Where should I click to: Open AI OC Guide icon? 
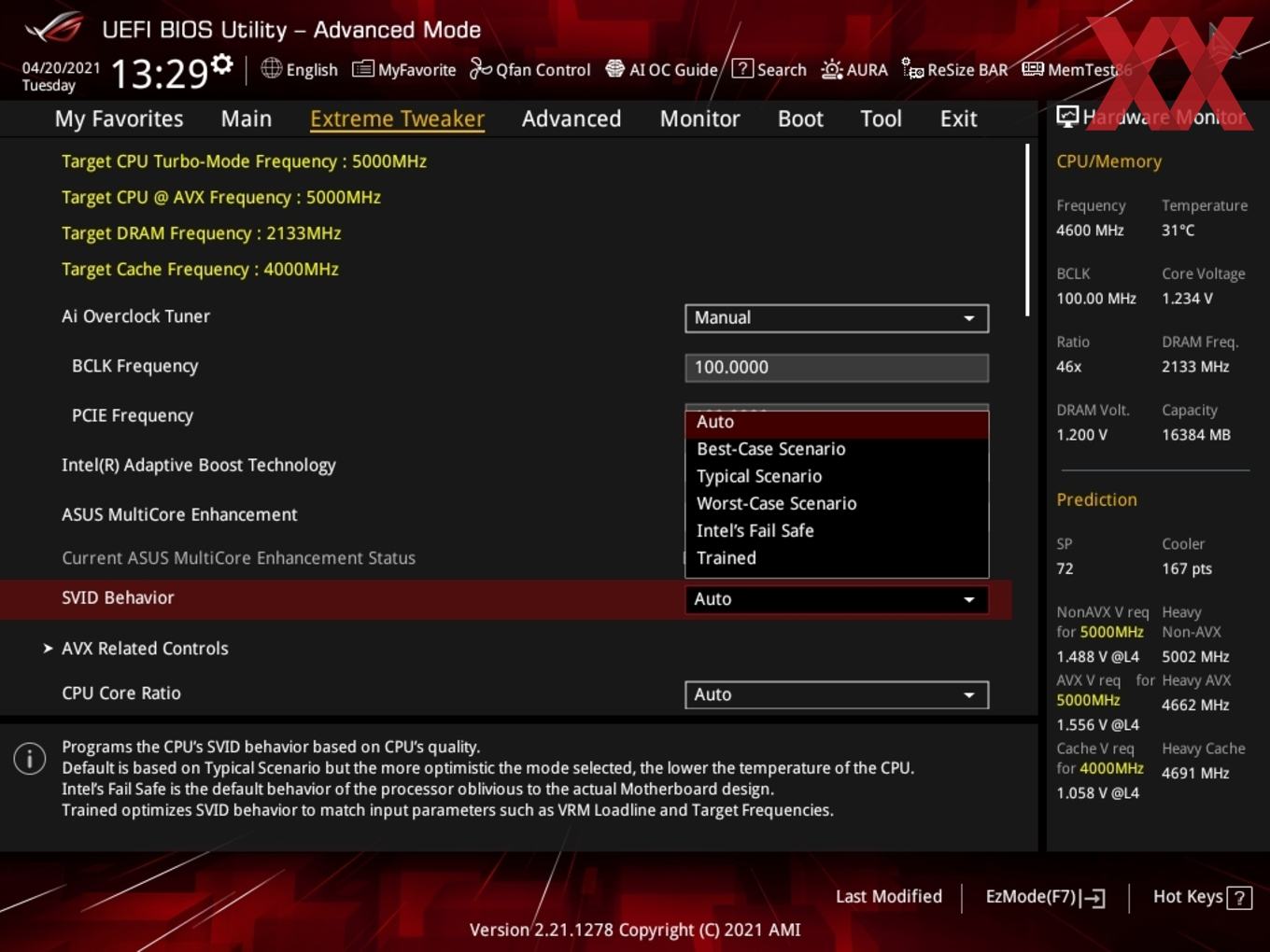pyautogui.click(x=614, y=68)
